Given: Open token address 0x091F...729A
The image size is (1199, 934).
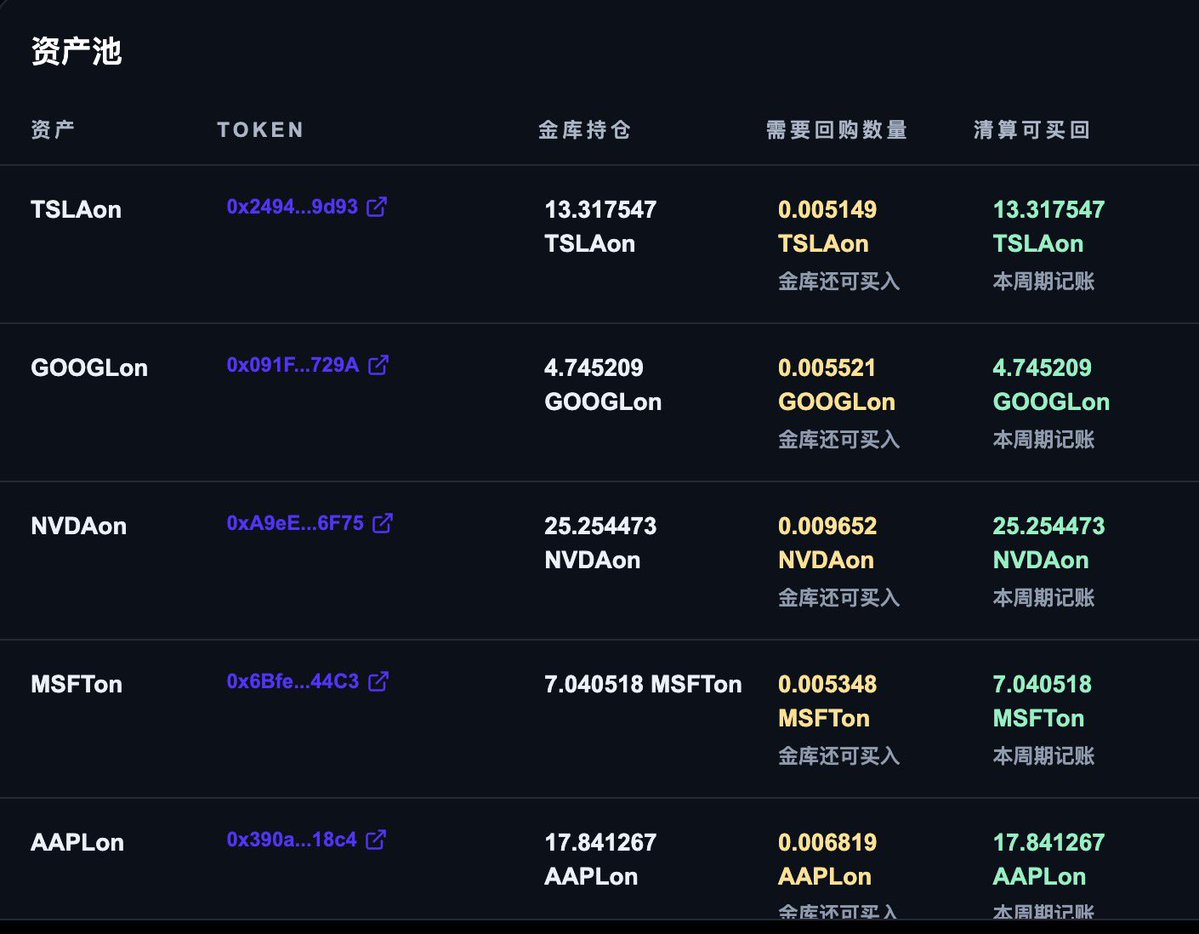Looking at the screenshot, I should (293, 365).
